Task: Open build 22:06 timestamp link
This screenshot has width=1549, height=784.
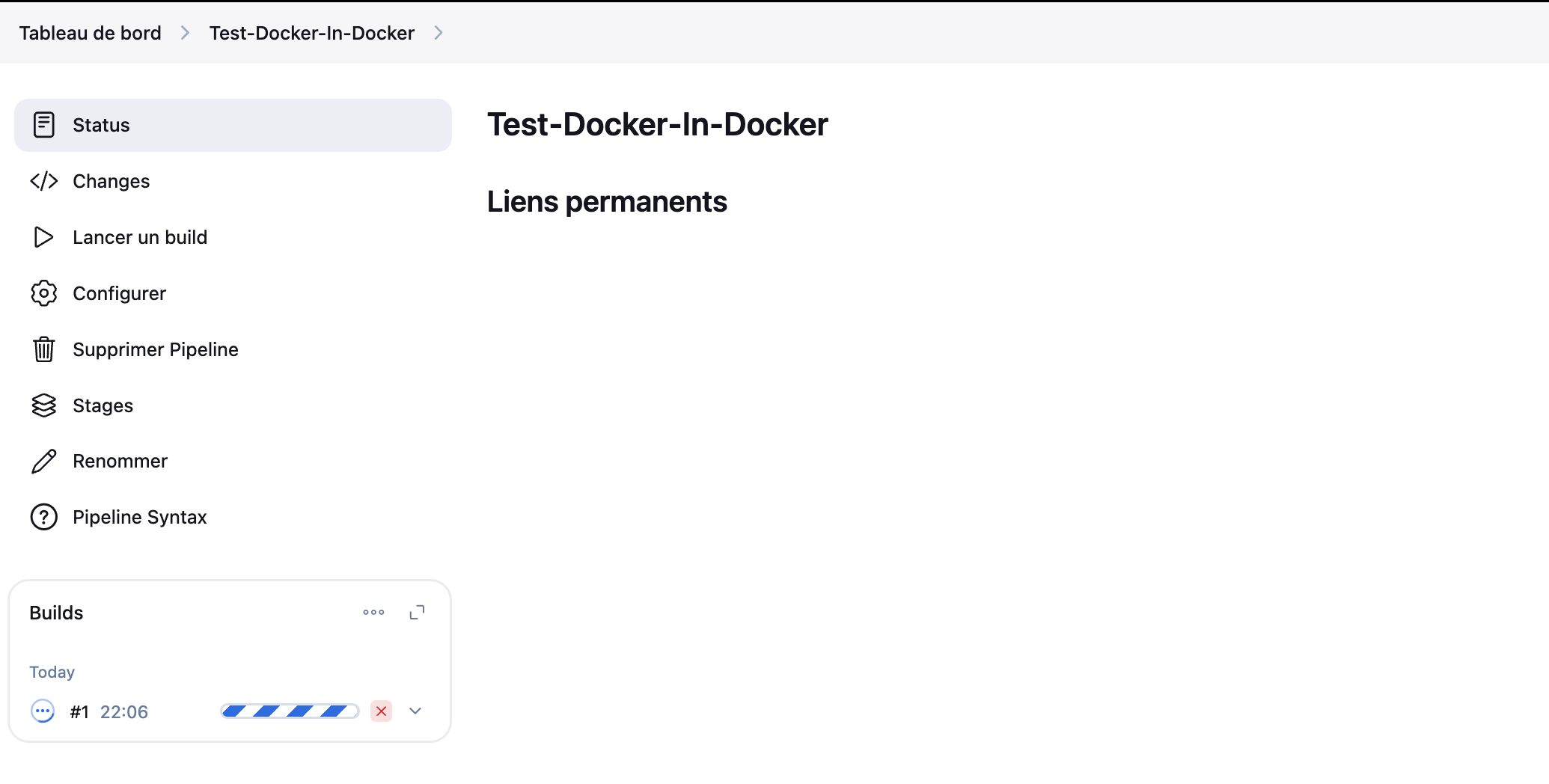Action: 124,712
